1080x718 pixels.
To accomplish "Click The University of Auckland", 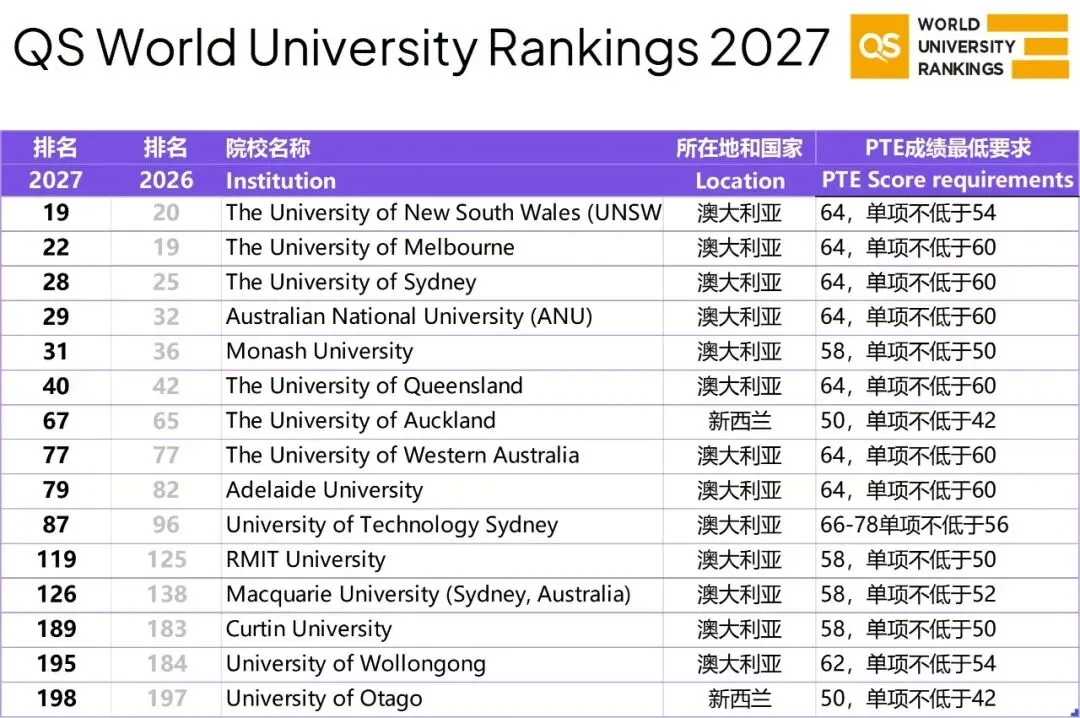I will 360,420.
